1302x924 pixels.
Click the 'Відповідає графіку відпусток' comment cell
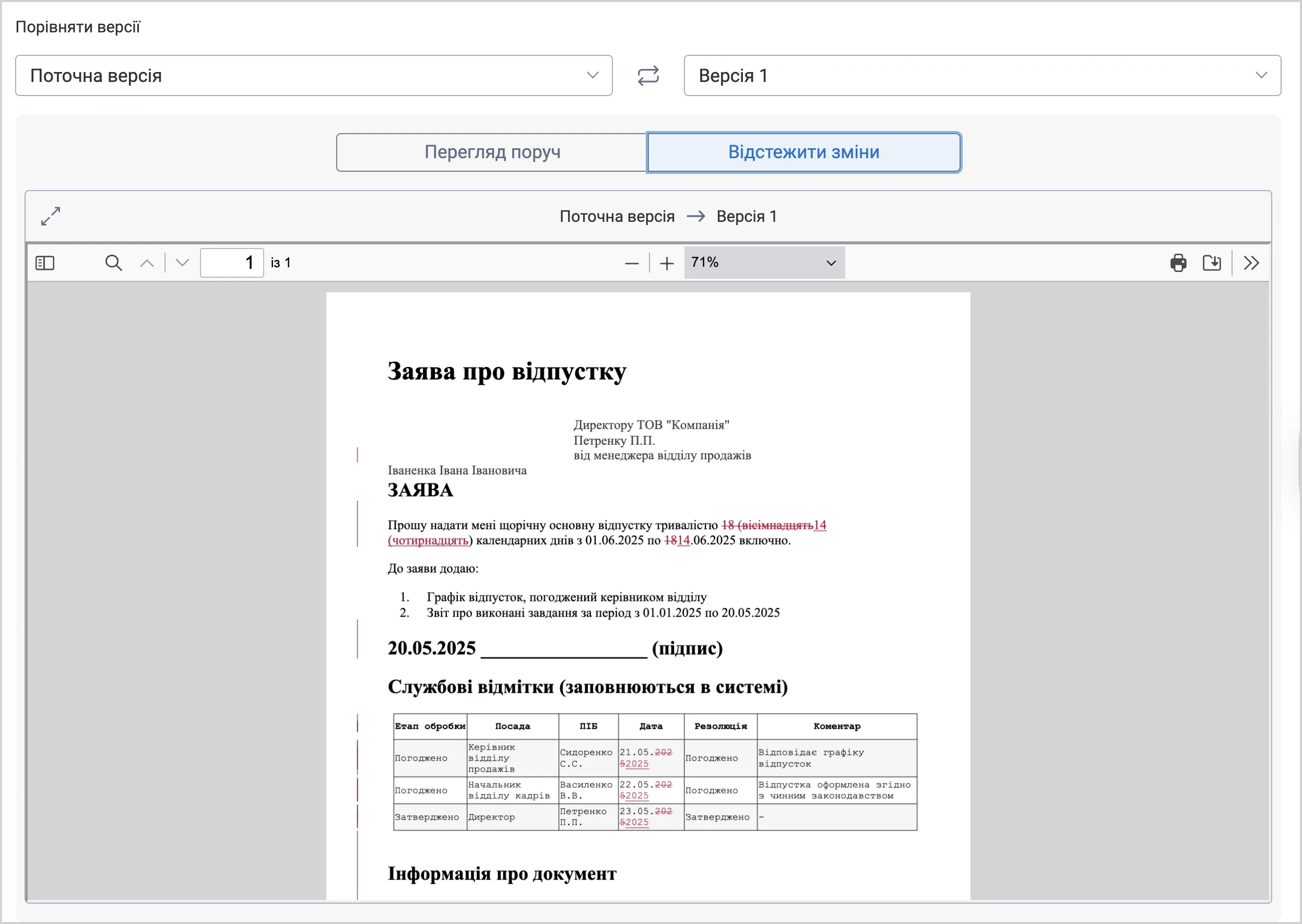tap(837, 759)
